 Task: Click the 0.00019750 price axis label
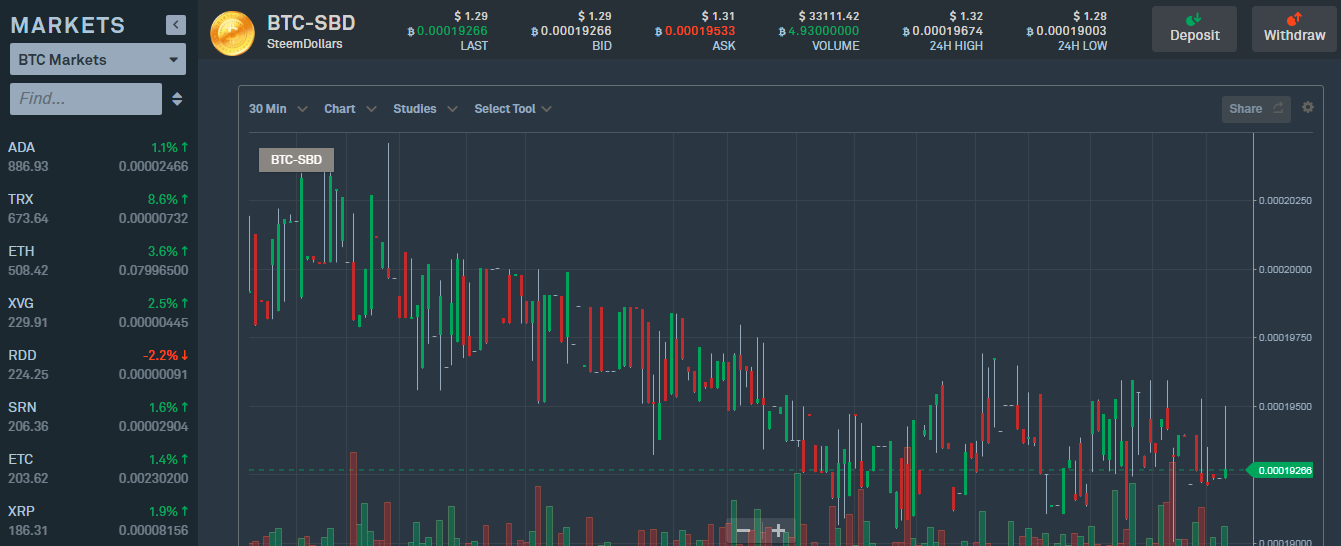1285,338
